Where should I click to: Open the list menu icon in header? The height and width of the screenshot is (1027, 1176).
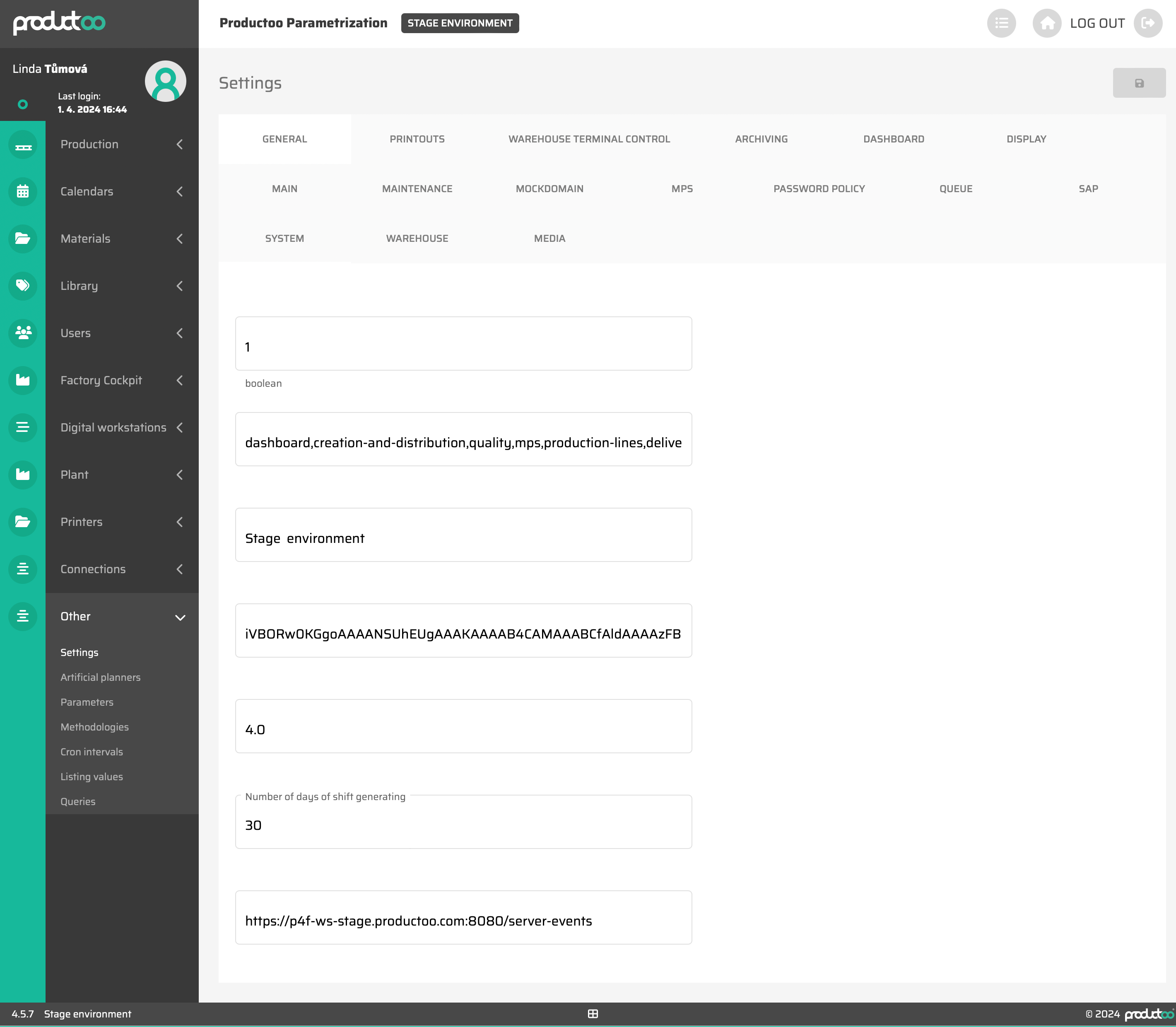click(1000, 24)
